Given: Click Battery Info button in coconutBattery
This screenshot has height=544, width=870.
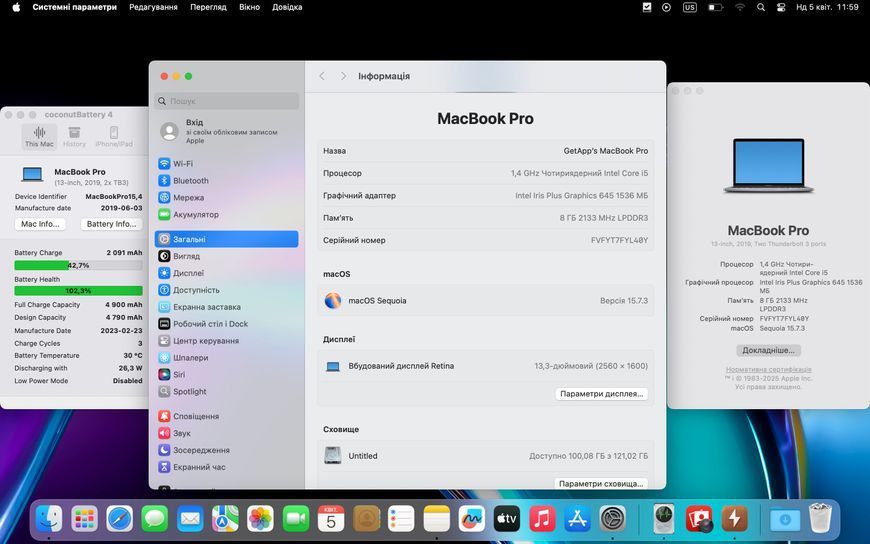Looking at the screenshot, I should click(x=112, y=224).
